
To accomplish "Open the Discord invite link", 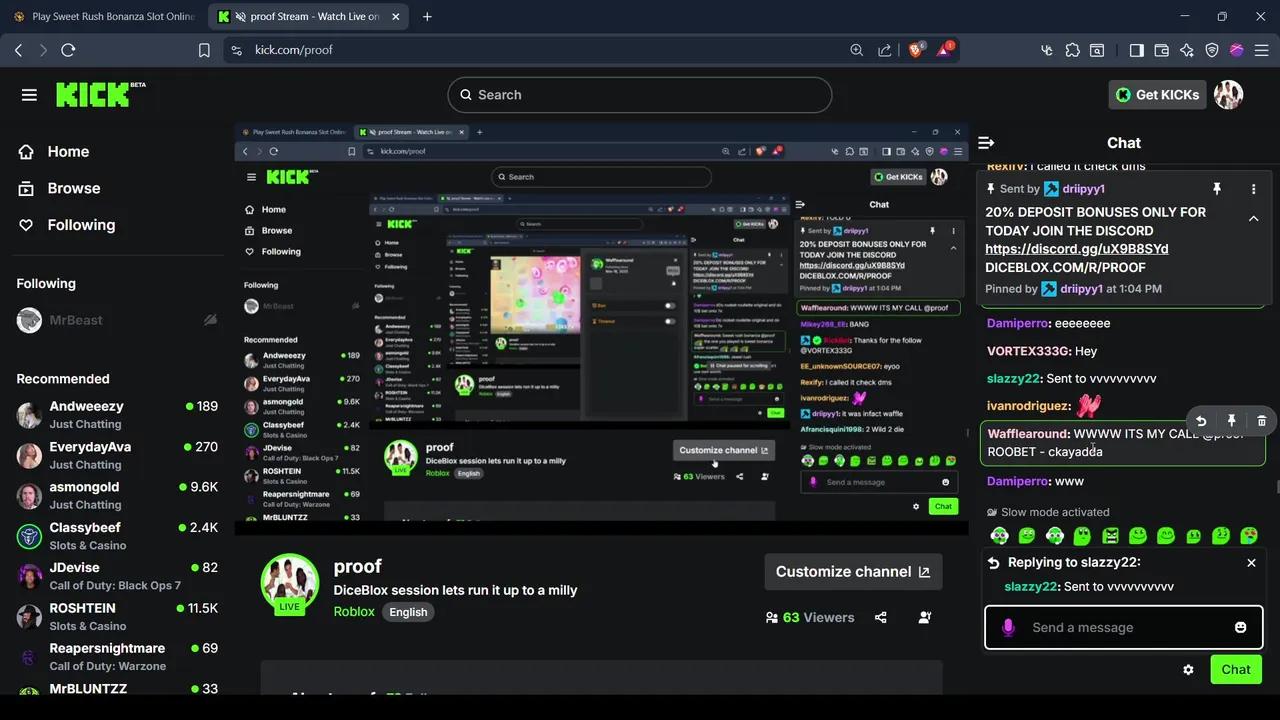I will click(1076, 249).
